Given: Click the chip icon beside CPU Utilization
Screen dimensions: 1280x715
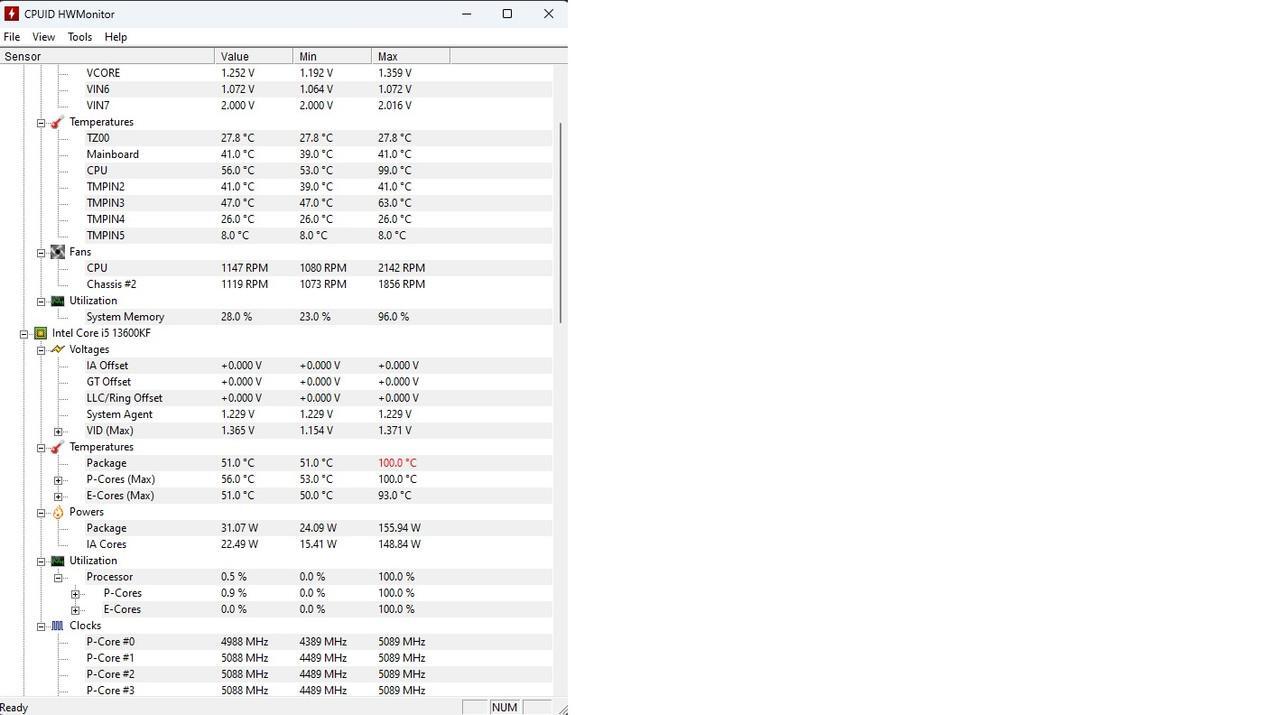Looking at the screenshot, I should pos(57,561).
